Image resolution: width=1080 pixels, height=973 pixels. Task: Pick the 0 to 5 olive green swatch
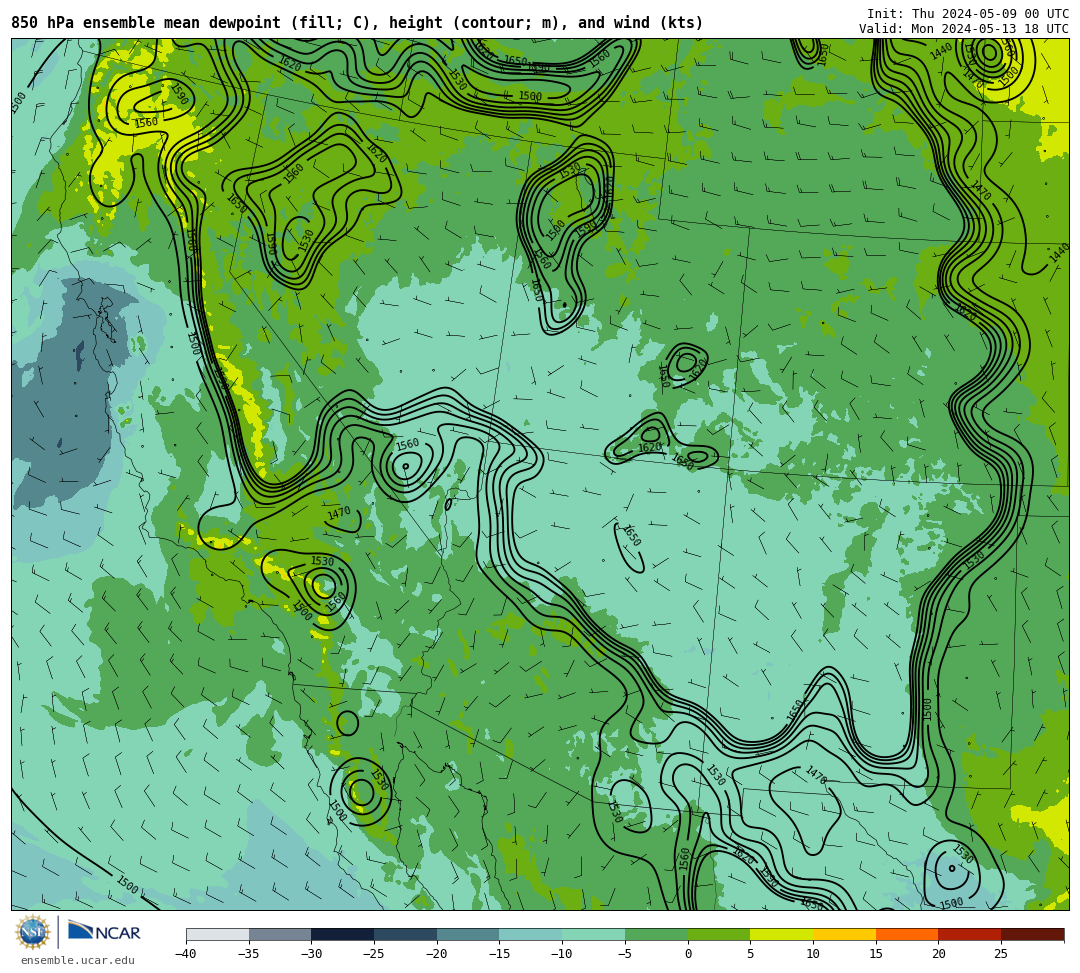(719, 934)
